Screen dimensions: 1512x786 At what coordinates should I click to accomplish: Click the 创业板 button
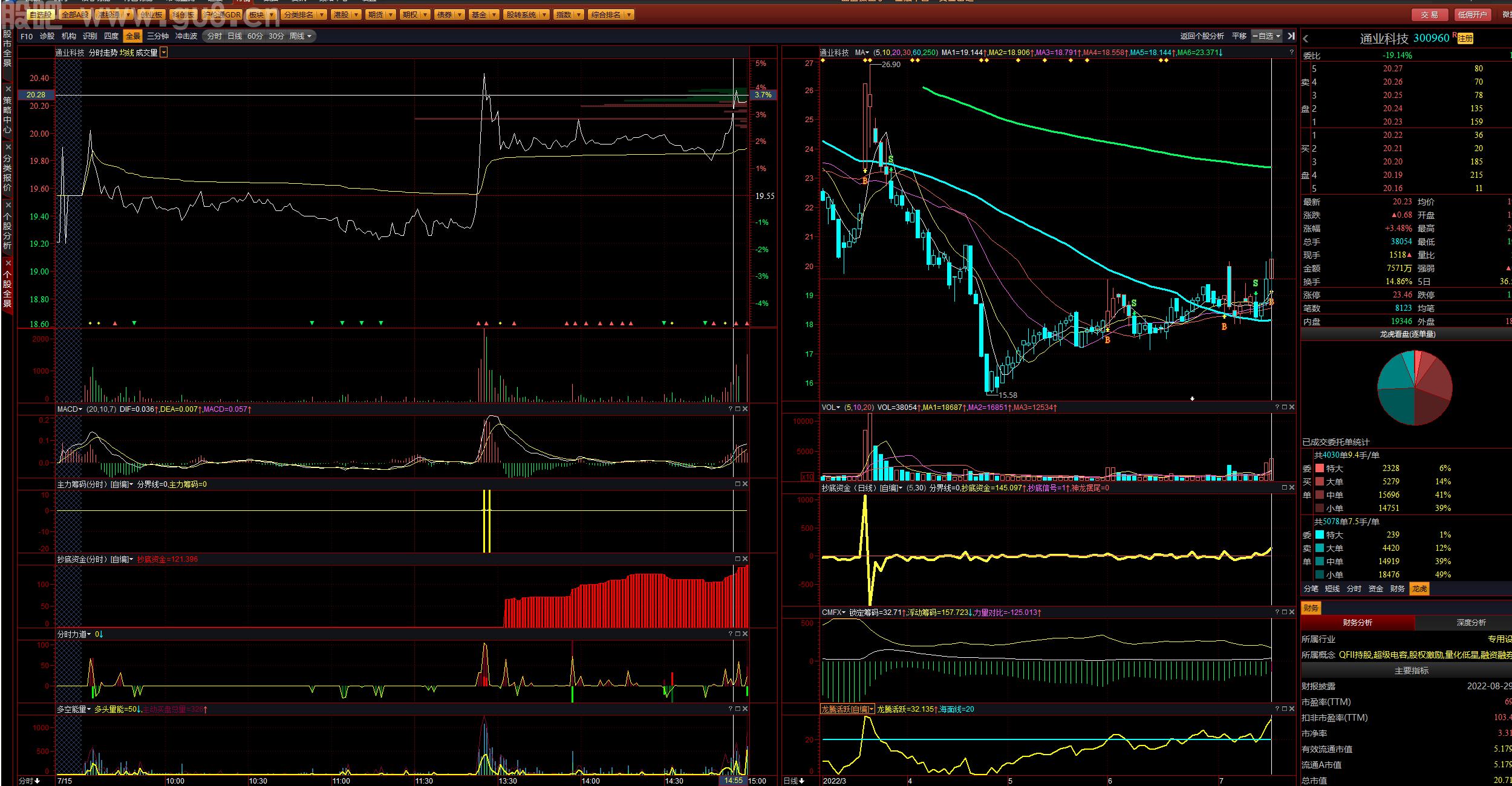coord(151,15)
